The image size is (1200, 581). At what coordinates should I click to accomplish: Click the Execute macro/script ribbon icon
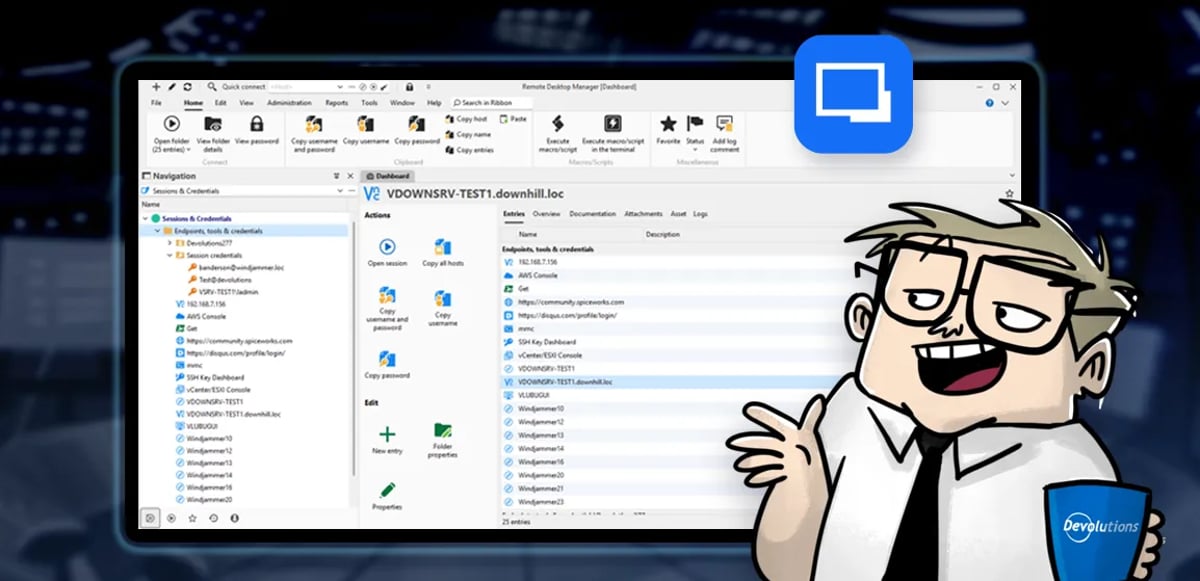click(x=559, y=121)
